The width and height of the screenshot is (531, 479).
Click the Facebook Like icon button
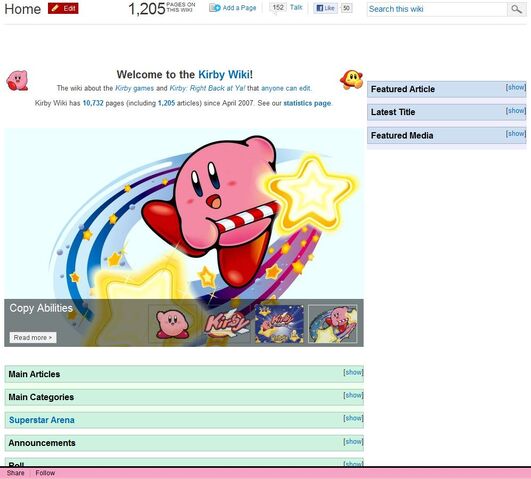click(x=325, y=8)
